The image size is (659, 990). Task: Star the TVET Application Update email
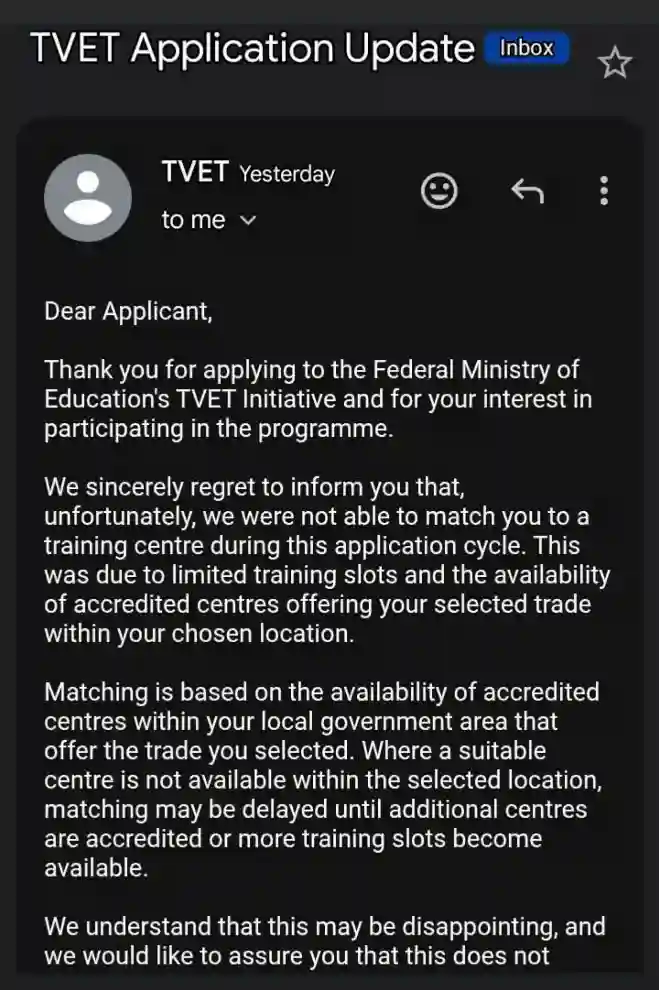point(614,63)
